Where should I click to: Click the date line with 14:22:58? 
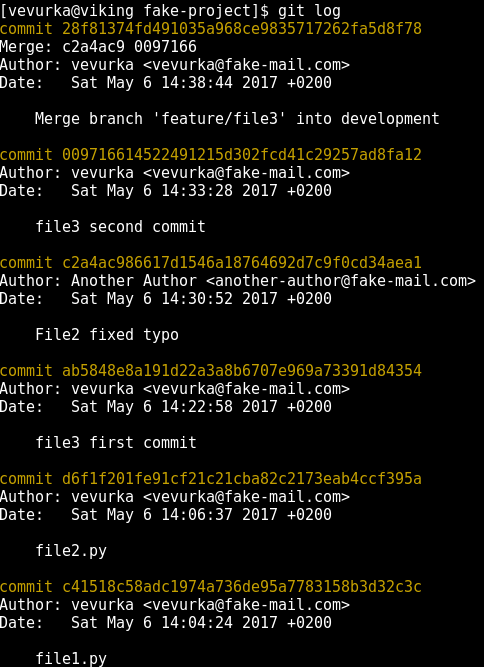pos(166,407)
